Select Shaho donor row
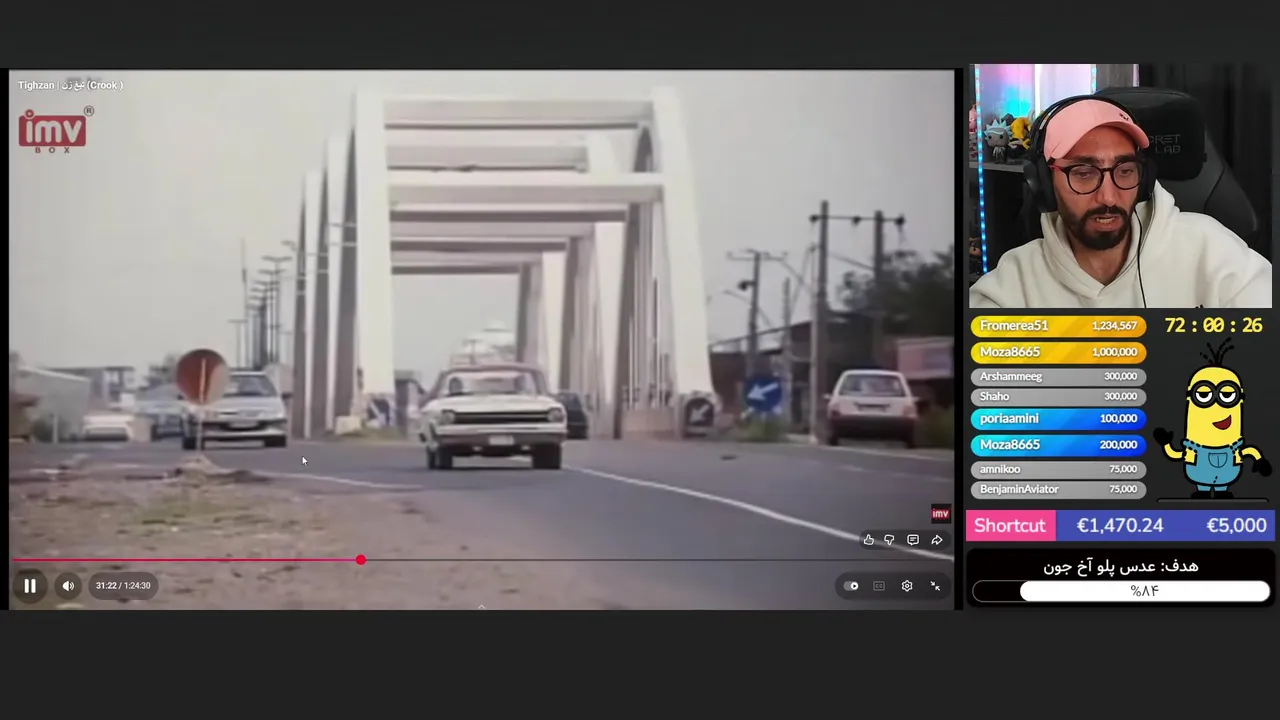This screenshot has width=1280, height=720. point(1058,396)
